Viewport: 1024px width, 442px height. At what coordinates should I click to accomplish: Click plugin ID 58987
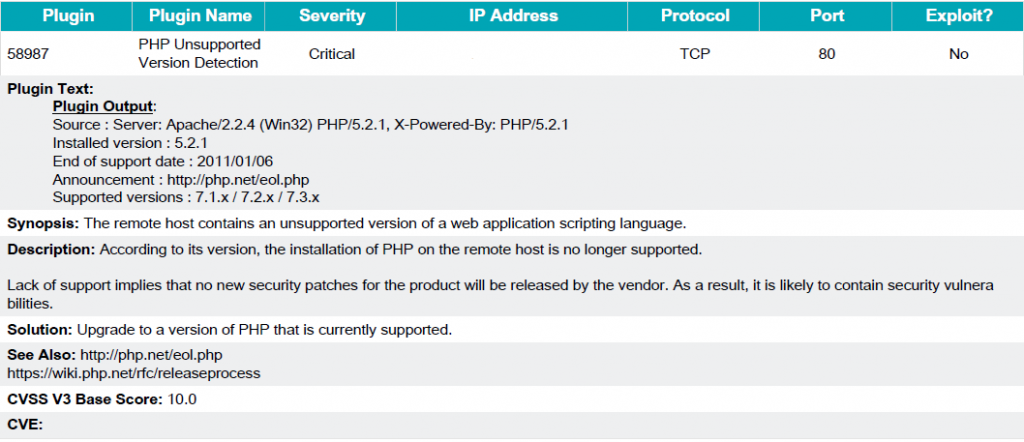click(27, 54)
